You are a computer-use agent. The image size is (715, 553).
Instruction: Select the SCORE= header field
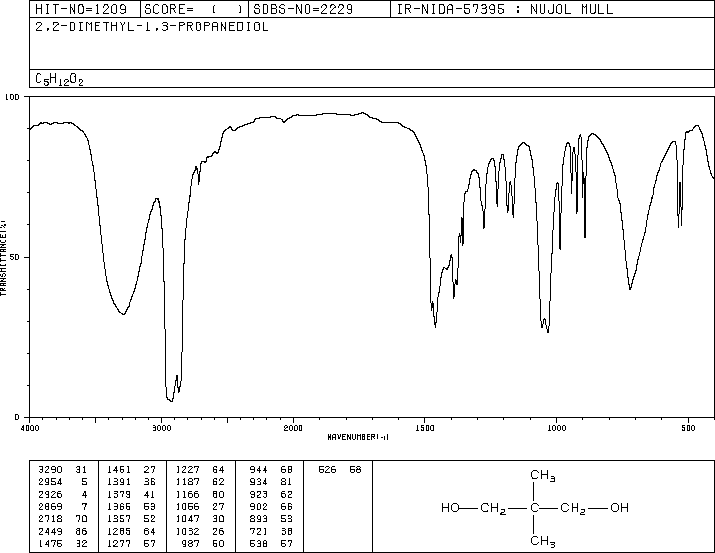pyautogui.click(x=193, y=9)
